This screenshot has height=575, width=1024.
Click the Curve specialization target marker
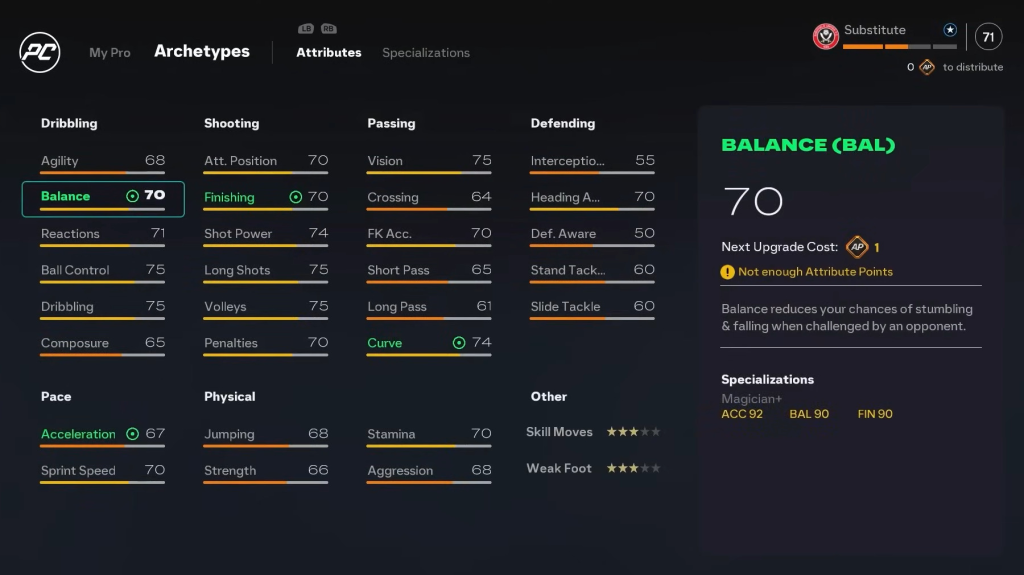tap(459, 343)
